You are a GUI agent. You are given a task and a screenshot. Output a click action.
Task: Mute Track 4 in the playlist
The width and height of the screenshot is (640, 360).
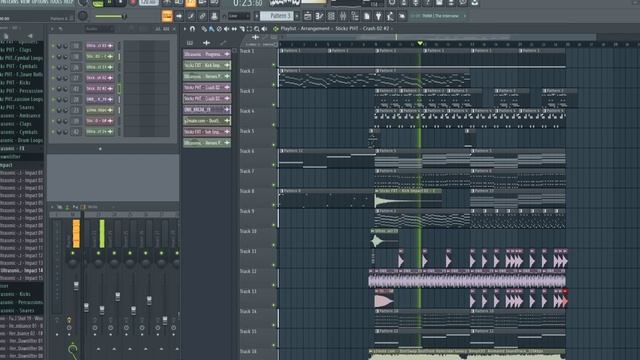click(274, 125)
